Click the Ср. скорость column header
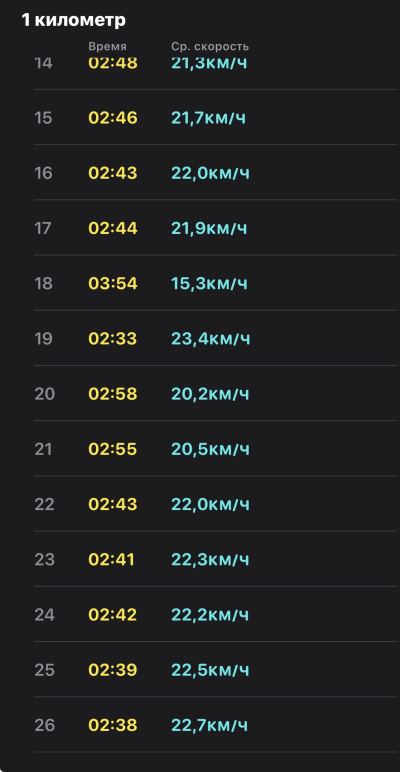Image resolution: width=400 pixels, height=772 pixels. 210,47
